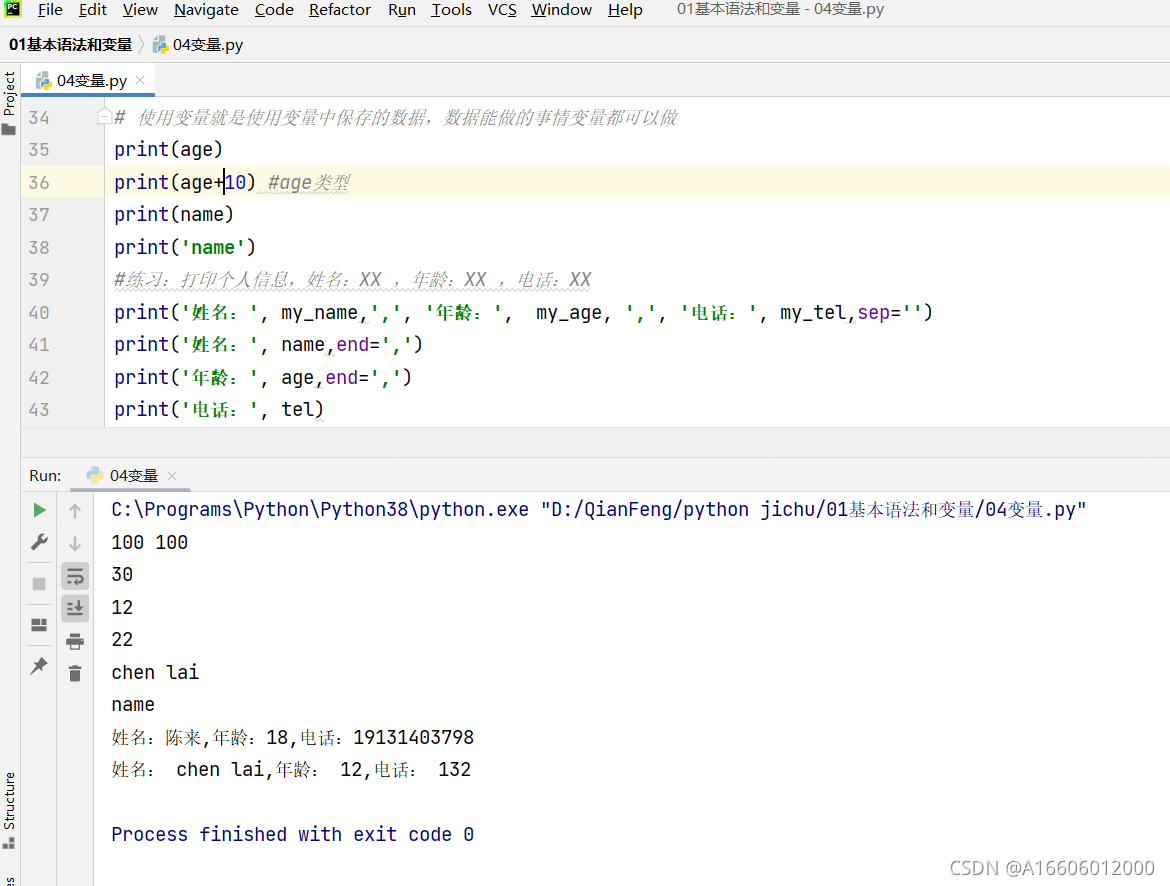Place cursor on print(age) line 35
This screenshot has width=1170, height=886.
pos(169,149)
